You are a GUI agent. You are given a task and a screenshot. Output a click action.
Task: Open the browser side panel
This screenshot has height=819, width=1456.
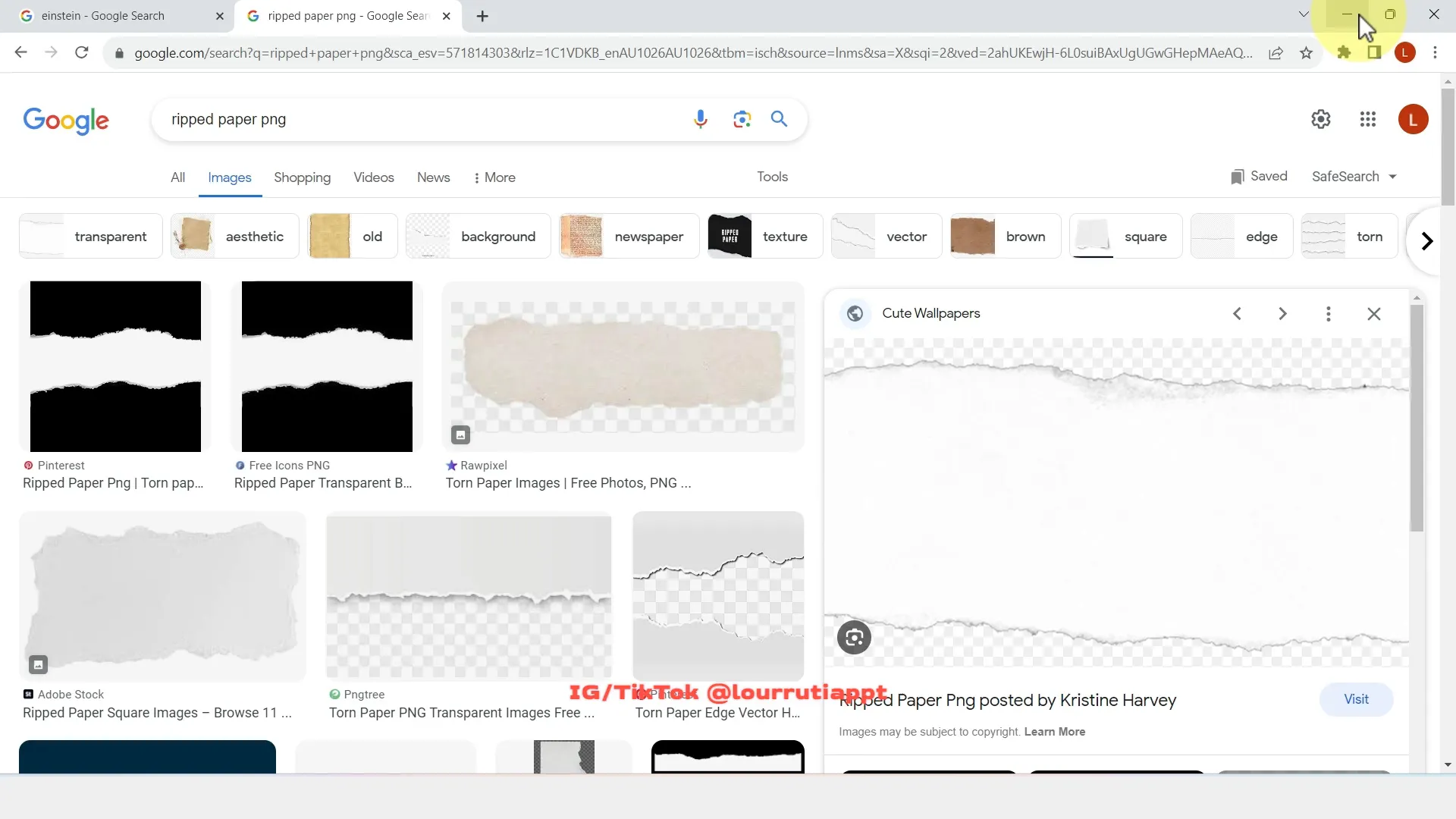(x=1374, y=52)
